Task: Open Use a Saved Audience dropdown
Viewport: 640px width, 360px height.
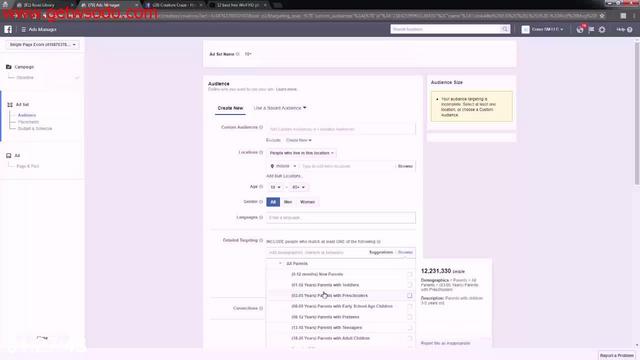Action: (280, 108)
